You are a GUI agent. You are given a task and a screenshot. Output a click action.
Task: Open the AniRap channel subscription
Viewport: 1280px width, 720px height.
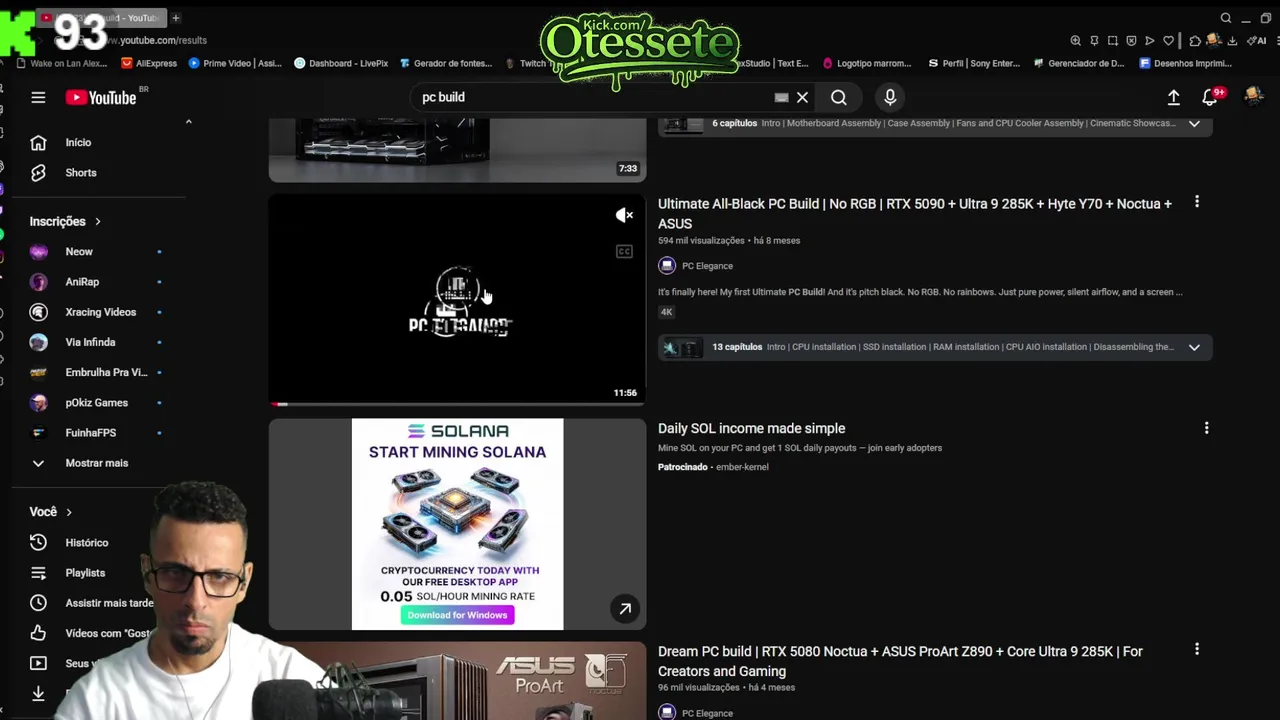pos(82,282)
